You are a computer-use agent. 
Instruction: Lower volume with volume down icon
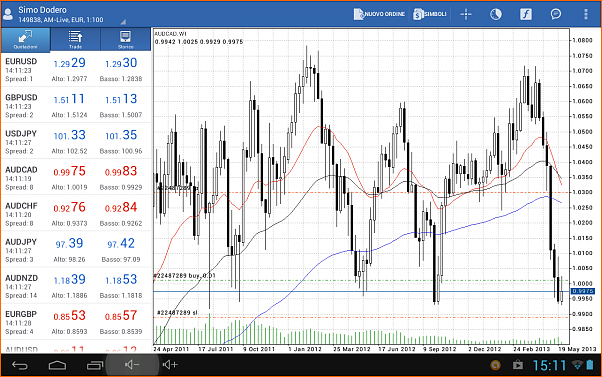click(132, 365)
